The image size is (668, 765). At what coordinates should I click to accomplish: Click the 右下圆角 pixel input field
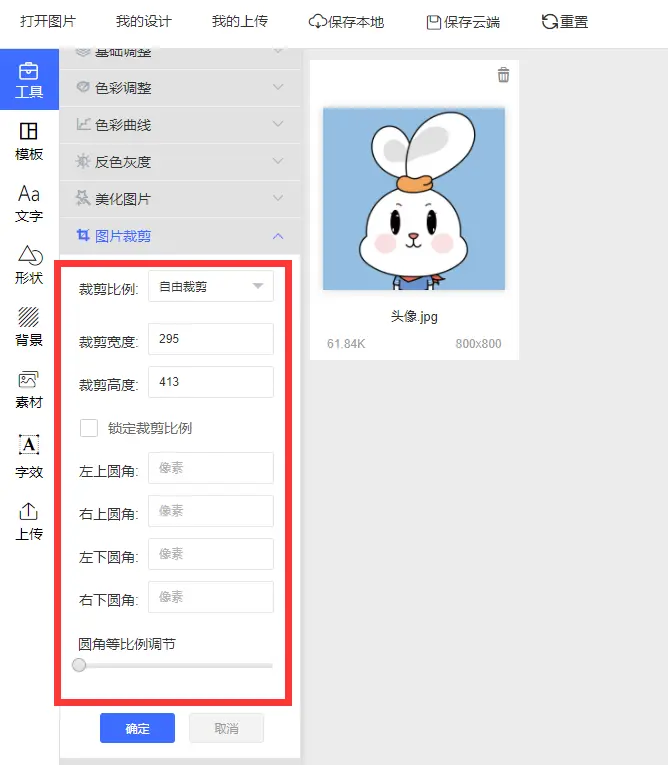pos(211,597)
